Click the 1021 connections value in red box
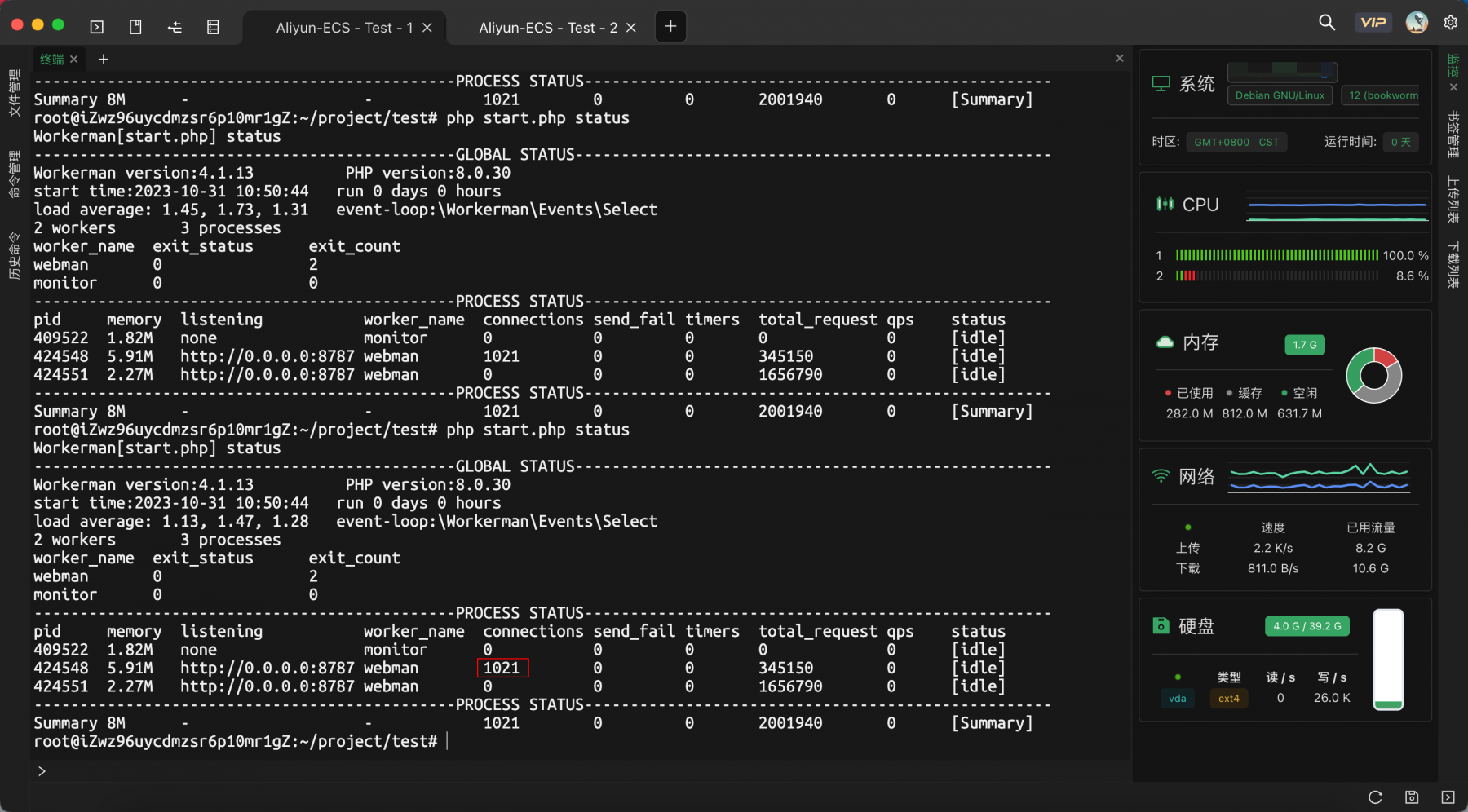1468x812 pixels. tap(502, 668)
